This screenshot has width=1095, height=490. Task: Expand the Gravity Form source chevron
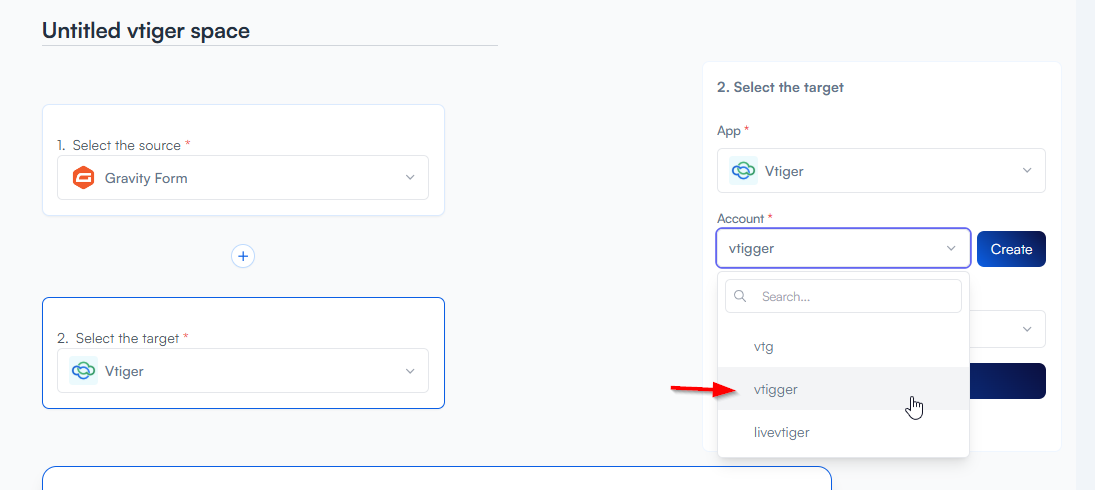[x=410, y=178]
